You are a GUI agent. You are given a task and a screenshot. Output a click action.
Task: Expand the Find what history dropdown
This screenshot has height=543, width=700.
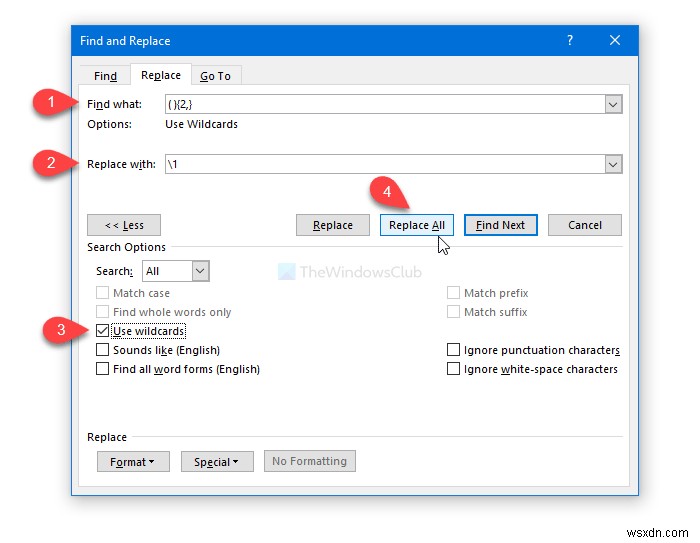(x=613, y=104)
